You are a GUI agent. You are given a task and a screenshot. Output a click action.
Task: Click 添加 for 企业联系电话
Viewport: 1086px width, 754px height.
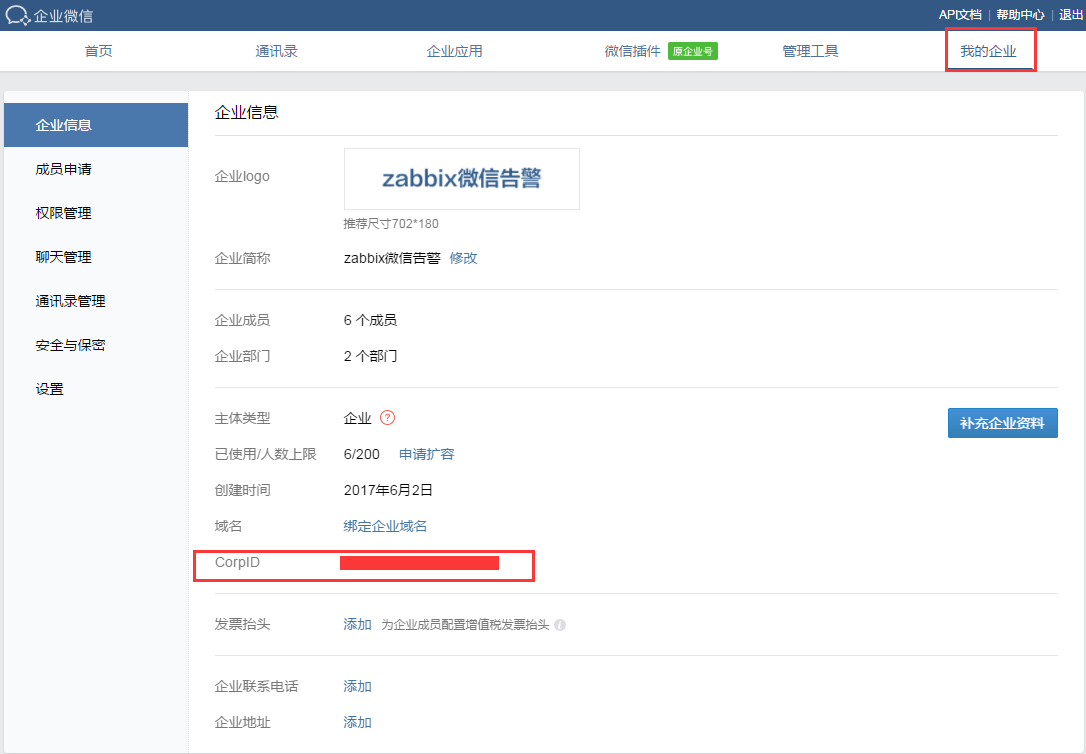(357, 686)
